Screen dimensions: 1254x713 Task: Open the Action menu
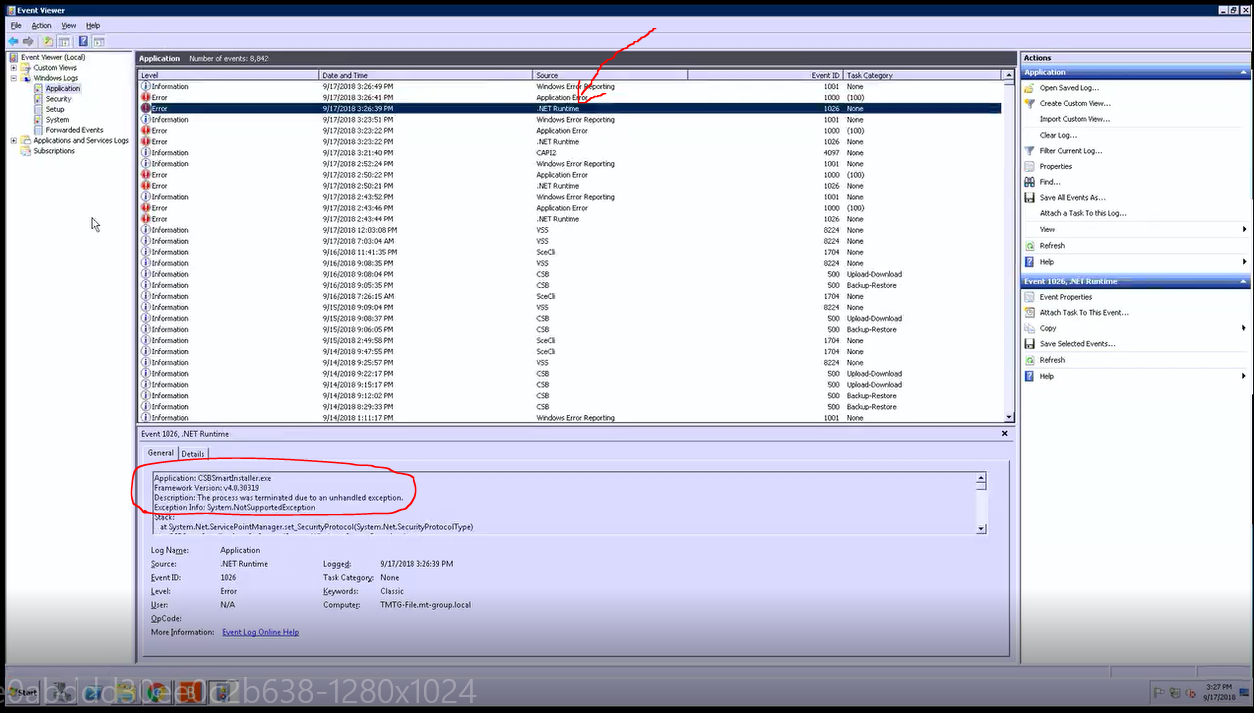[40, 25]
